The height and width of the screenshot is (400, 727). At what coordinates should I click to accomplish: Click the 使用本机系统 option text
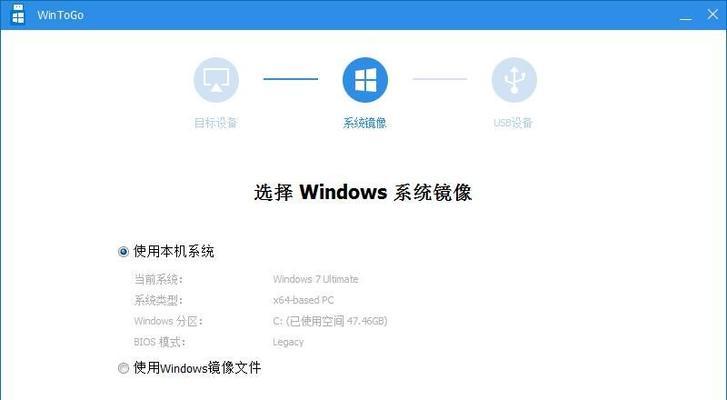[x=174, y=251]
